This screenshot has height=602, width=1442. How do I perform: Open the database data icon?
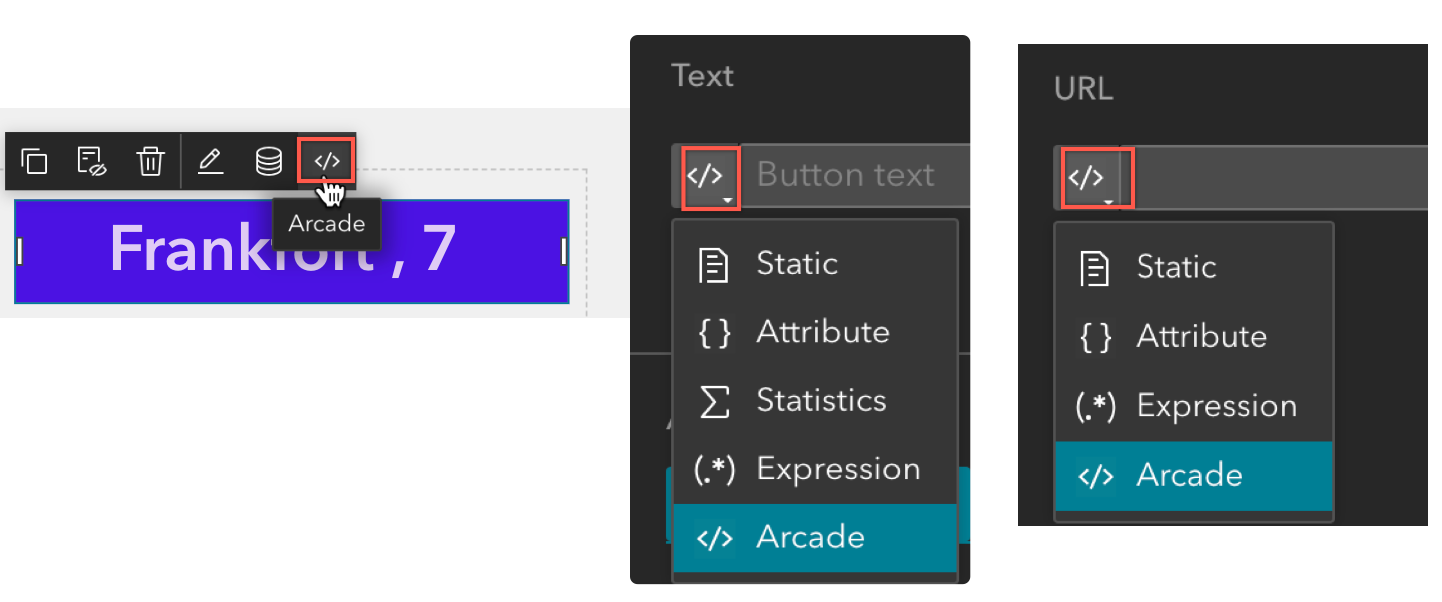pyautogui.click(x=268, y=161)
